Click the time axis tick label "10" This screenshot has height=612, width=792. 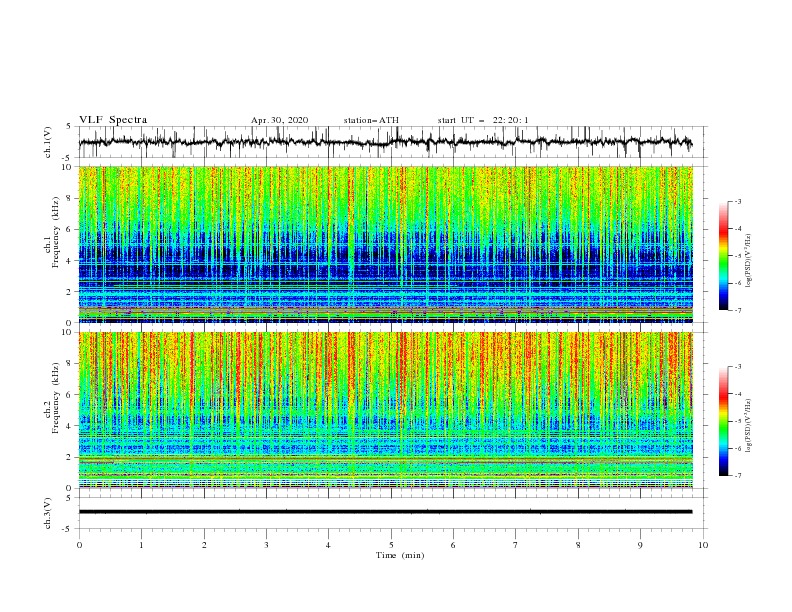pos(703,545)
